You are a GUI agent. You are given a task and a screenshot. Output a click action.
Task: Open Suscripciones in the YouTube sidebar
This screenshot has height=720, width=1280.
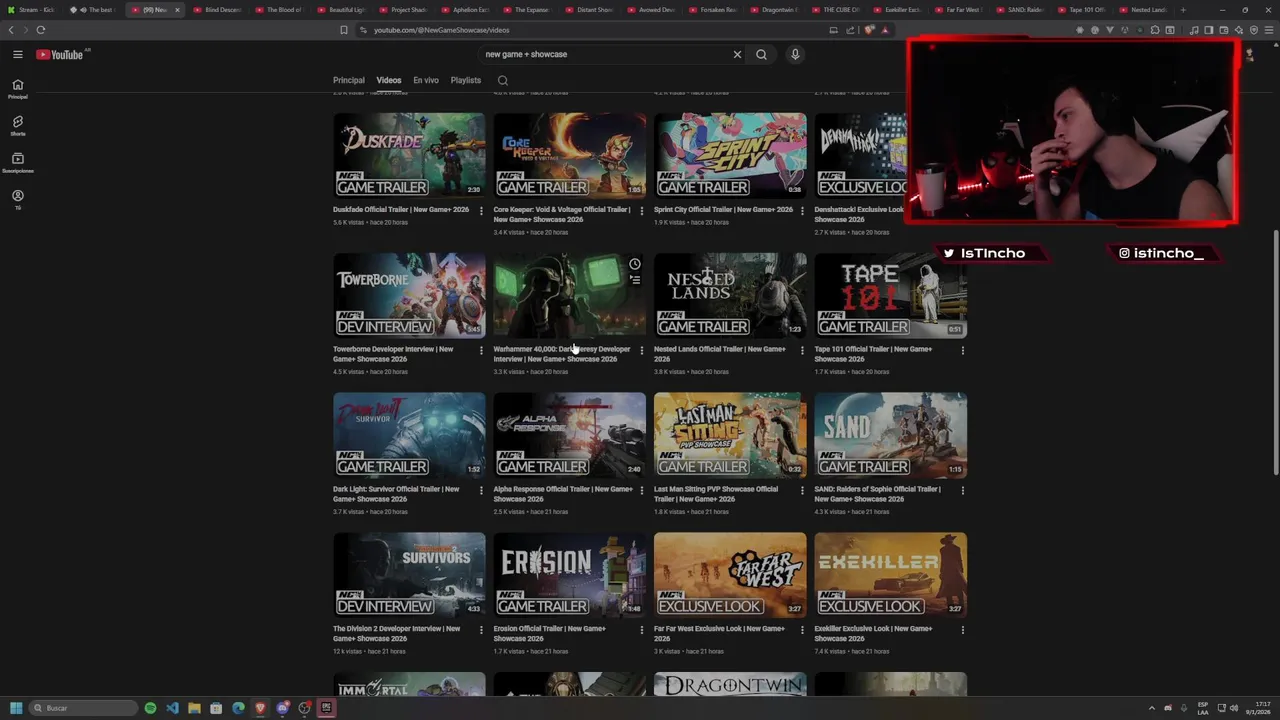pos(17,163)
